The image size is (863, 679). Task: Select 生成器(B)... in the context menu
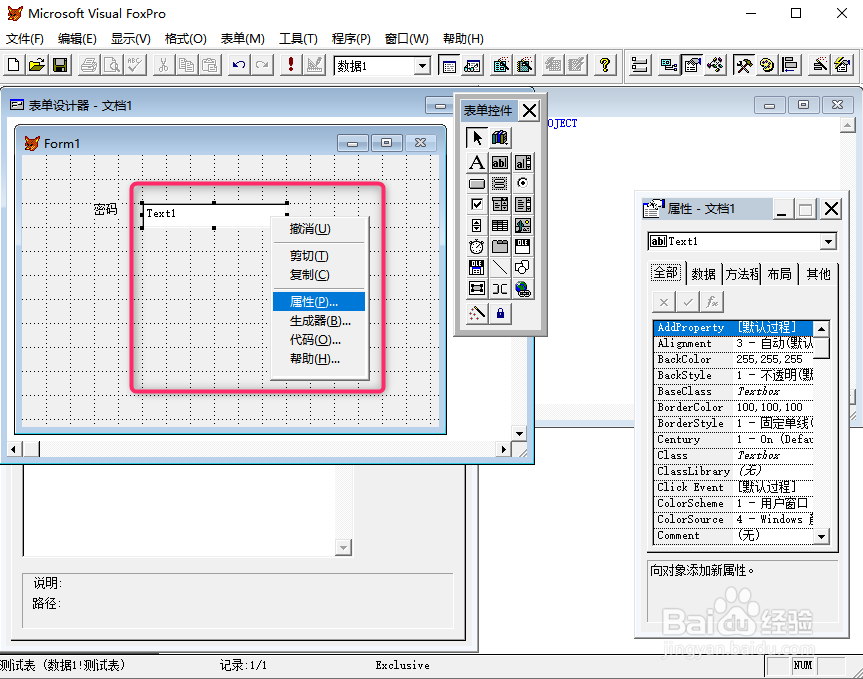click(319, 321)
